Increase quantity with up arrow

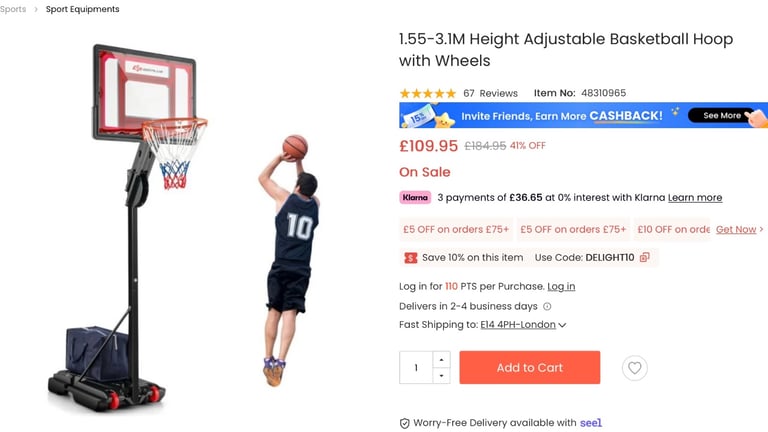pos(441,360)
